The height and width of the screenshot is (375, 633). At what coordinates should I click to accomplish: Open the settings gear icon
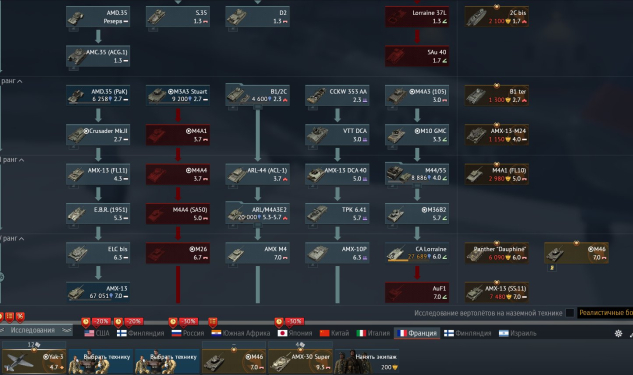[618, 333]
